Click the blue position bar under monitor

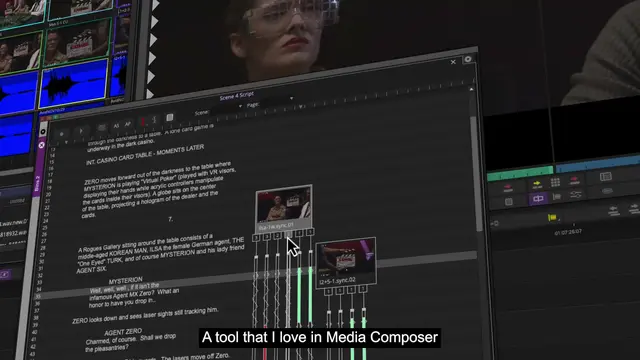point(598,163)
